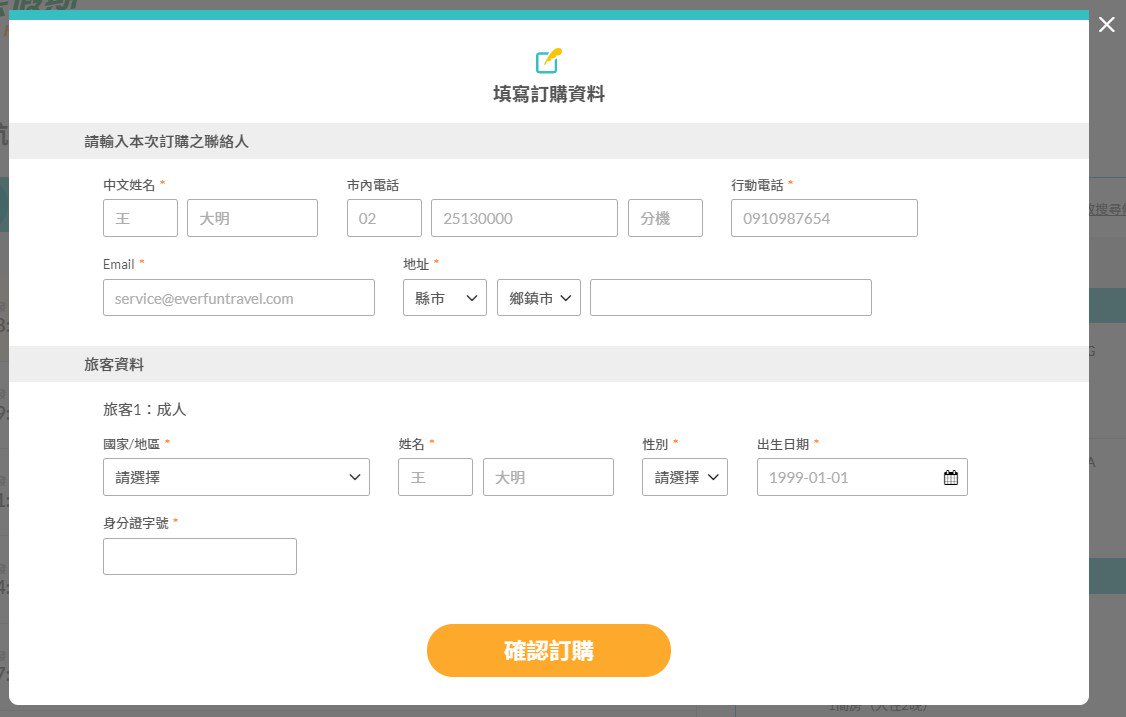Click the contact given name field
Image resolution: width=1126 pixels, height=717 pixels.
click(252, 218)
